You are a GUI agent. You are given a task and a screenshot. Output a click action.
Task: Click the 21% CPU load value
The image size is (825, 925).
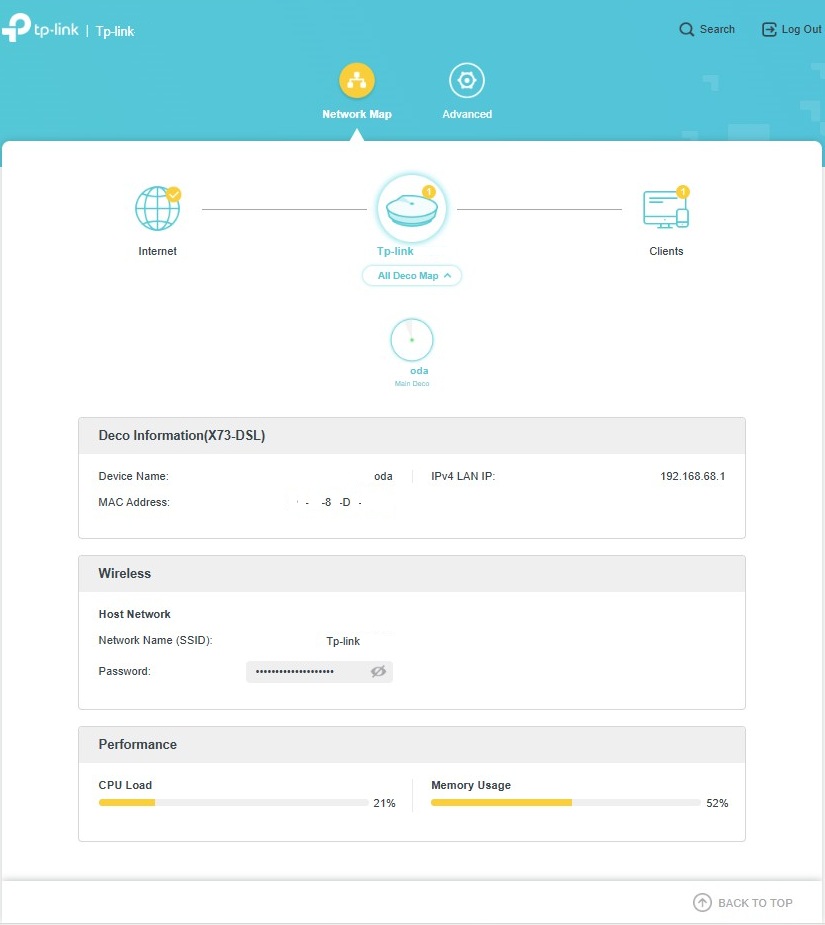point(384,803)
